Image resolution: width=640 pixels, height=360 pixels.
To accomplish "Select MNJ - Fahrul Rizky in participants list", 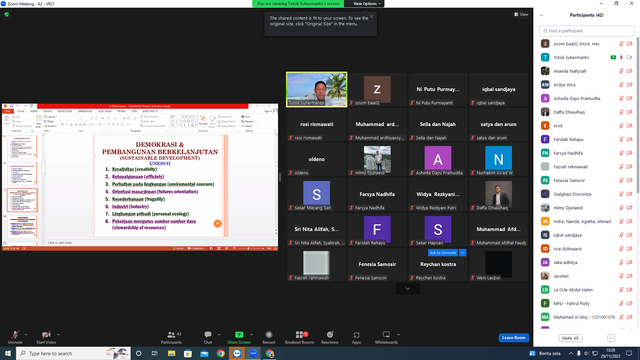I will click(587, 303).
